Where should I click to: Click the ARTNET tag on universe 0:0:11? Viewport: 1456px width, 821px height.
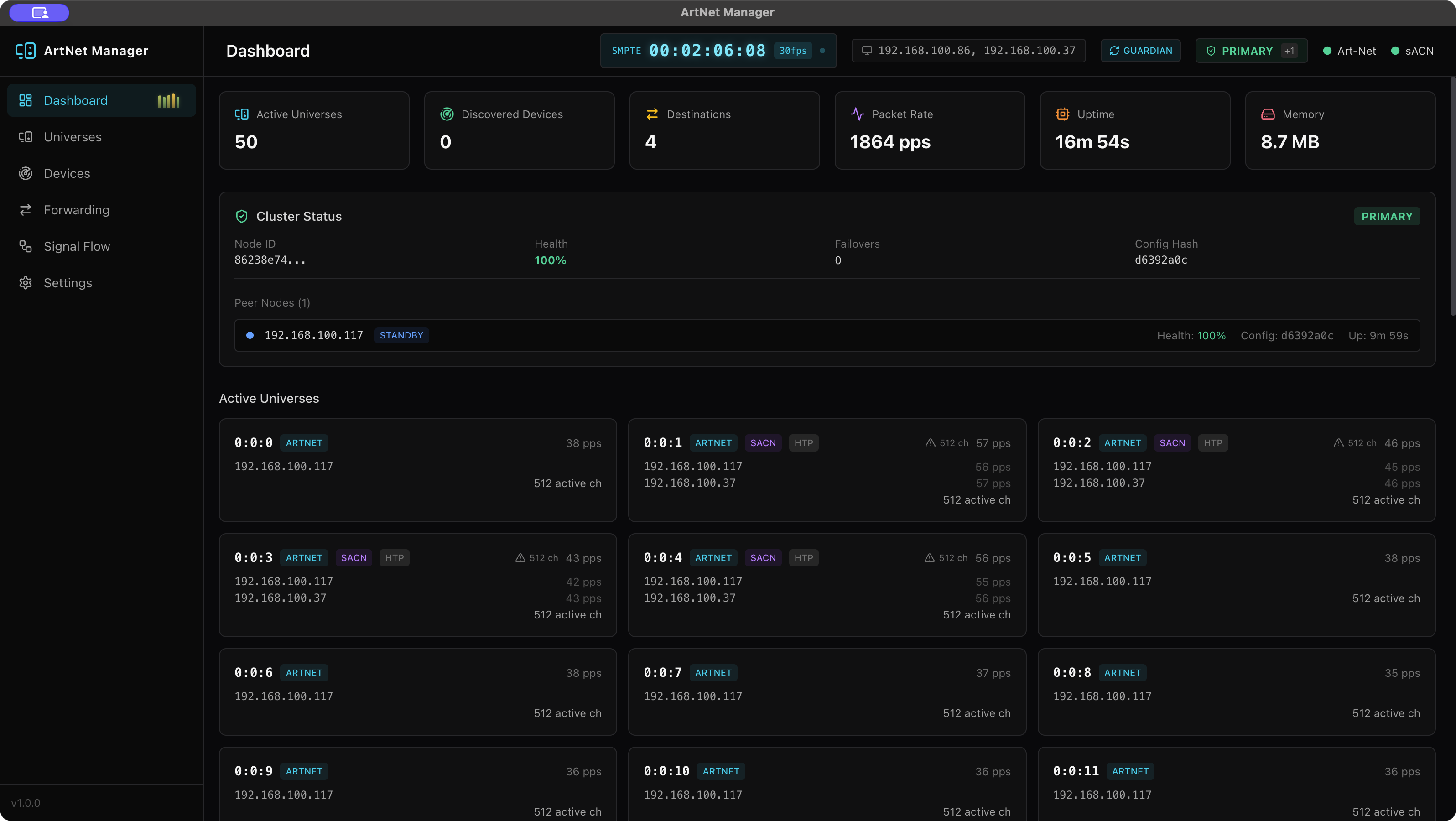tap(1130, 771)
